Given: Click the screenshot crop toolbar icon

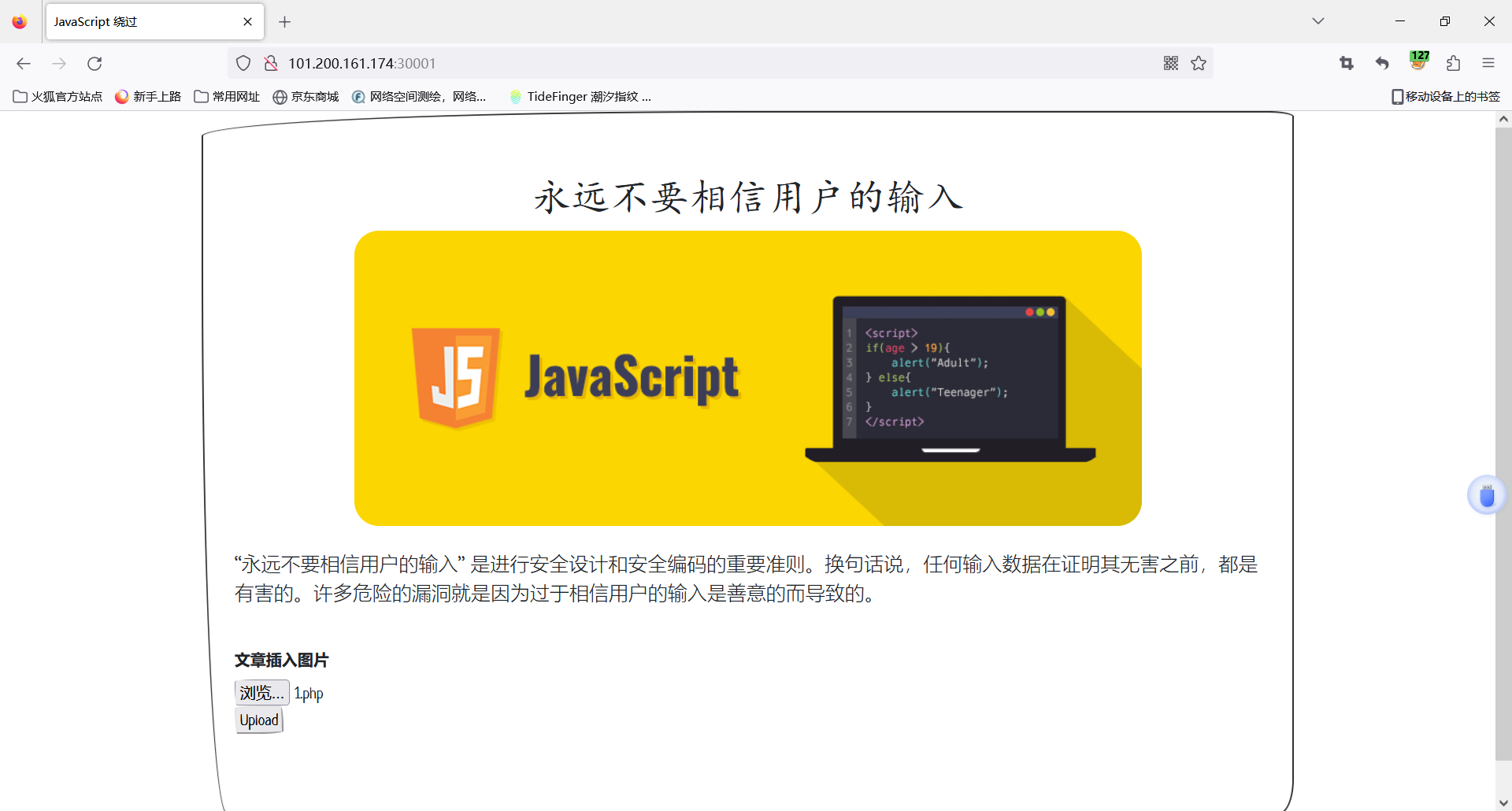Looking at the screenshot, I should pyautogui.click(x=1347, y=63).
